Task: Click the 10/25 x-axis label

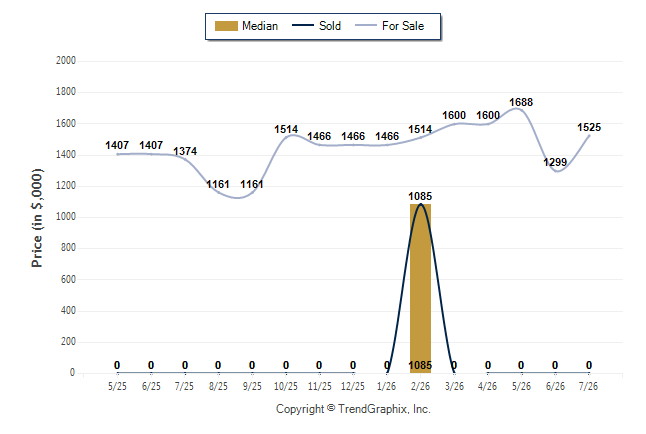Action: pyautogui.click(x=286, y=386)
